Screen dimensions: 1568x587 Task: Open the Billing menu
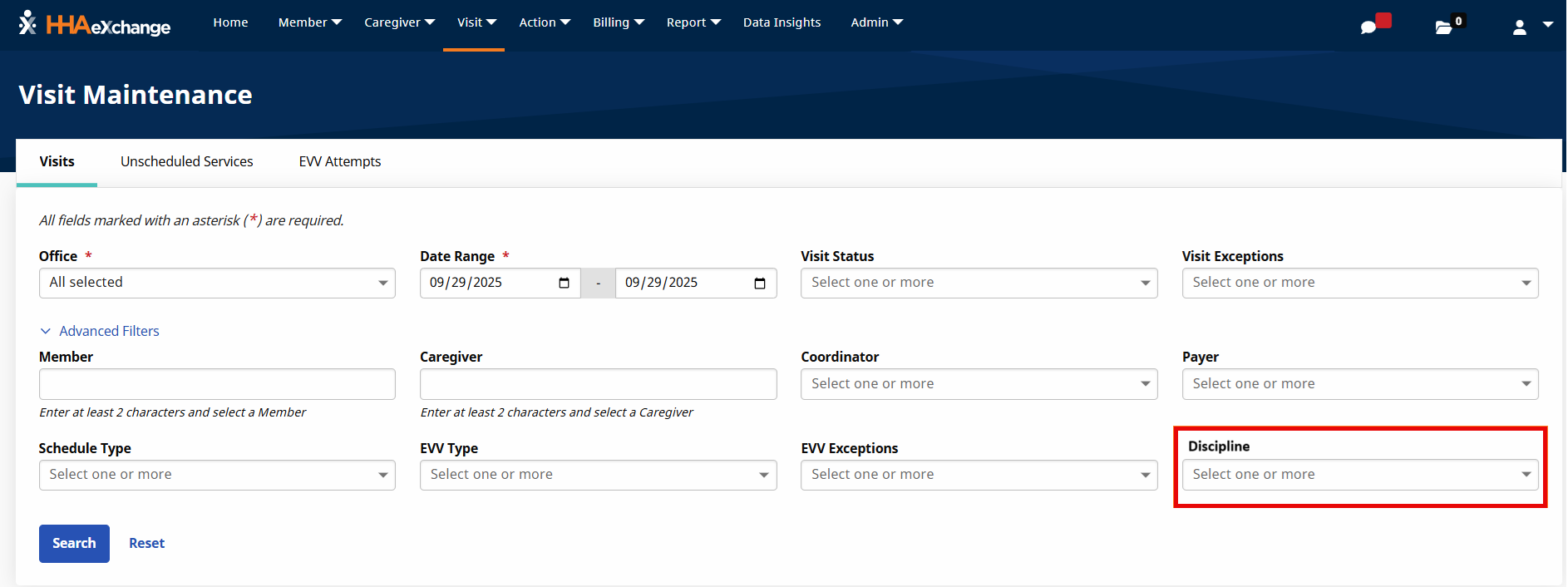pyautogui.click(x=618, y=22)
